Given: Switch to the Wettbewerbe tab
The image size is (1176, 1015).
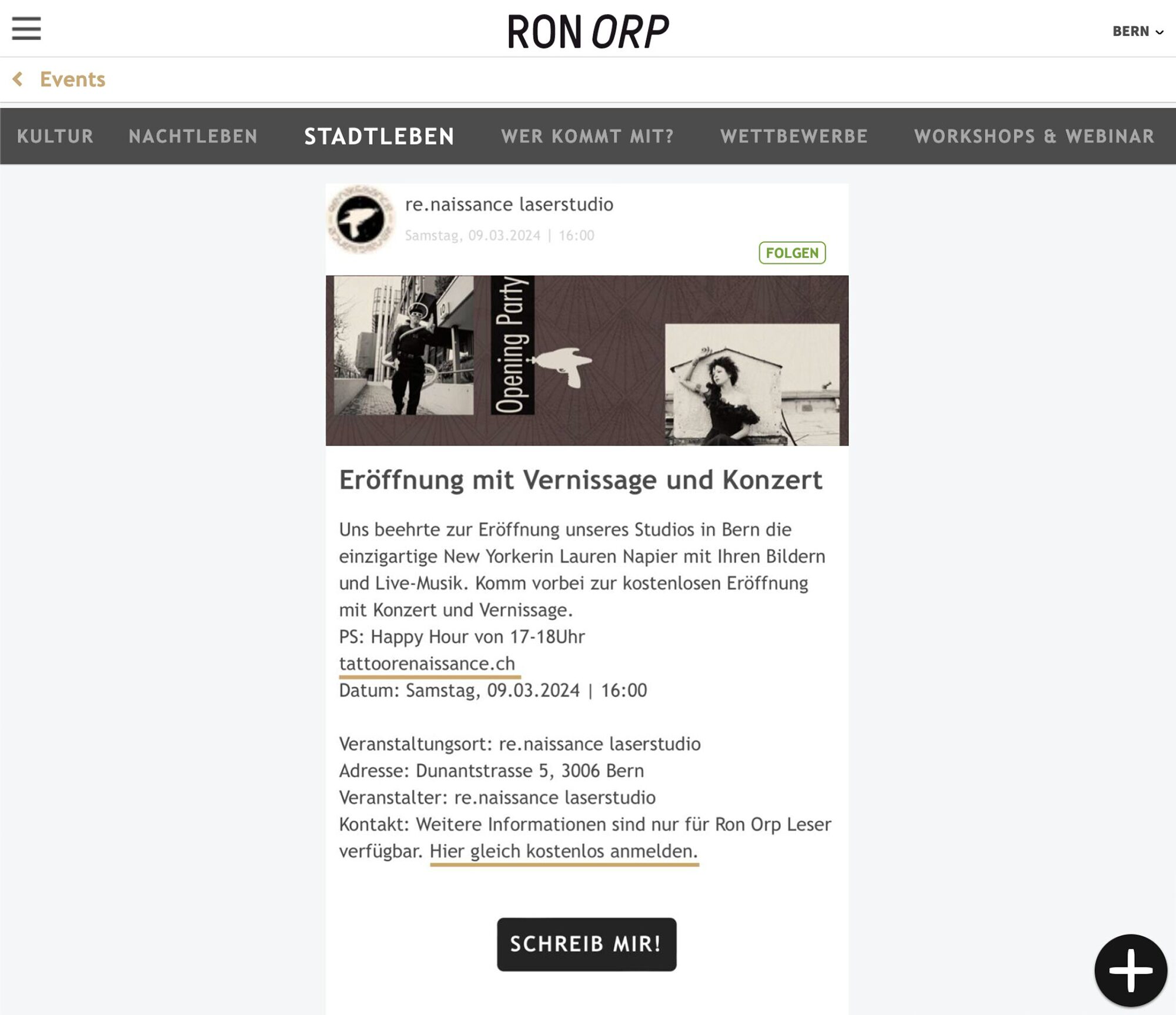Looking at the screenshot, I should point(794,136).
